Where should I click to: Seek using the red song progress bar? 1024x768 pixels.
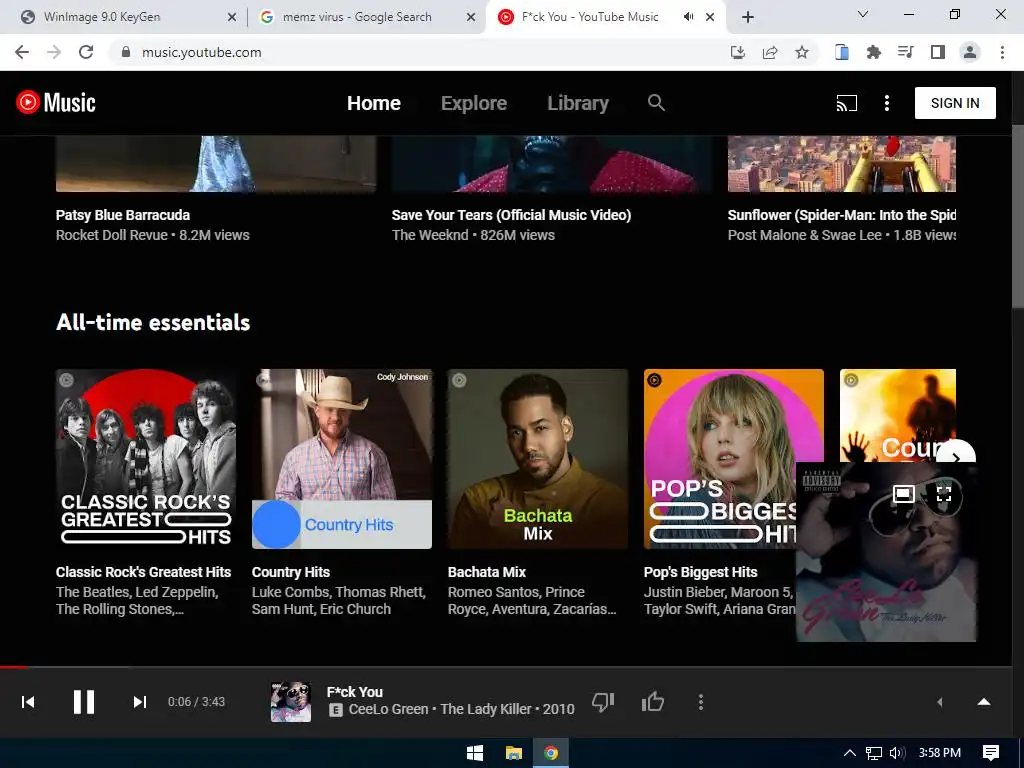pyautogui.click(x=506, y=667)
